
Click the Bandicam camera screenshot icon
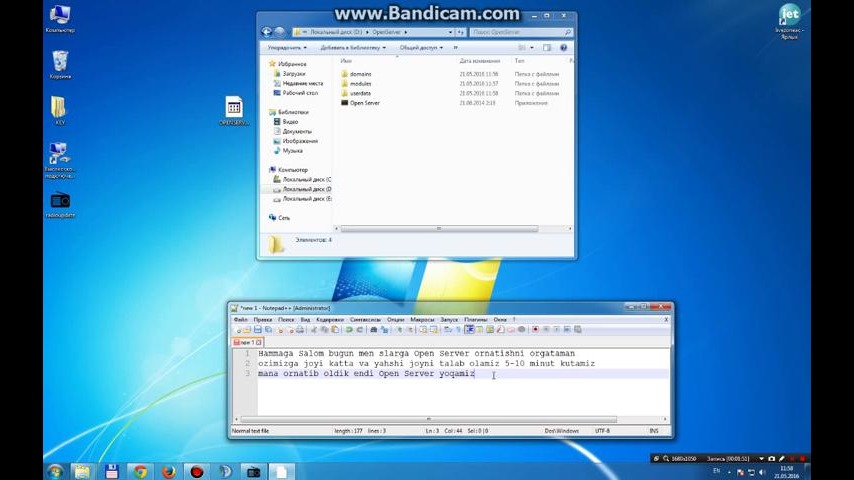(x=771, y=459)
